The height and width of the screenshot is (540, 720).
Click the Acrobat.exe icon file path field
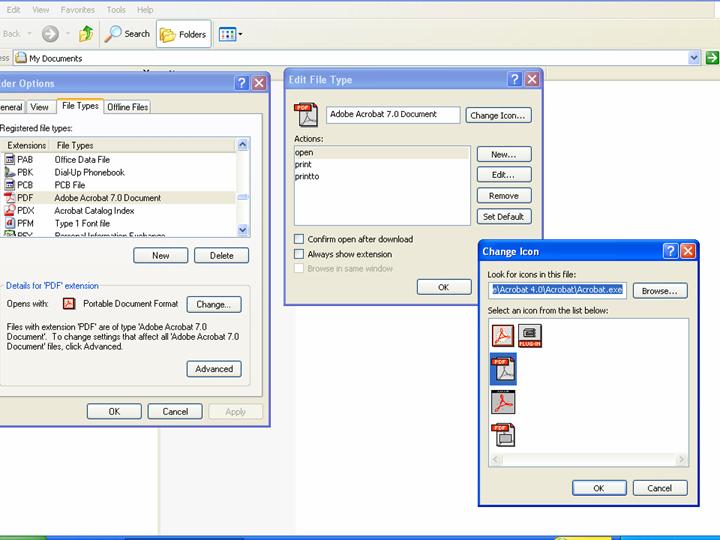[x=557, y=290]
